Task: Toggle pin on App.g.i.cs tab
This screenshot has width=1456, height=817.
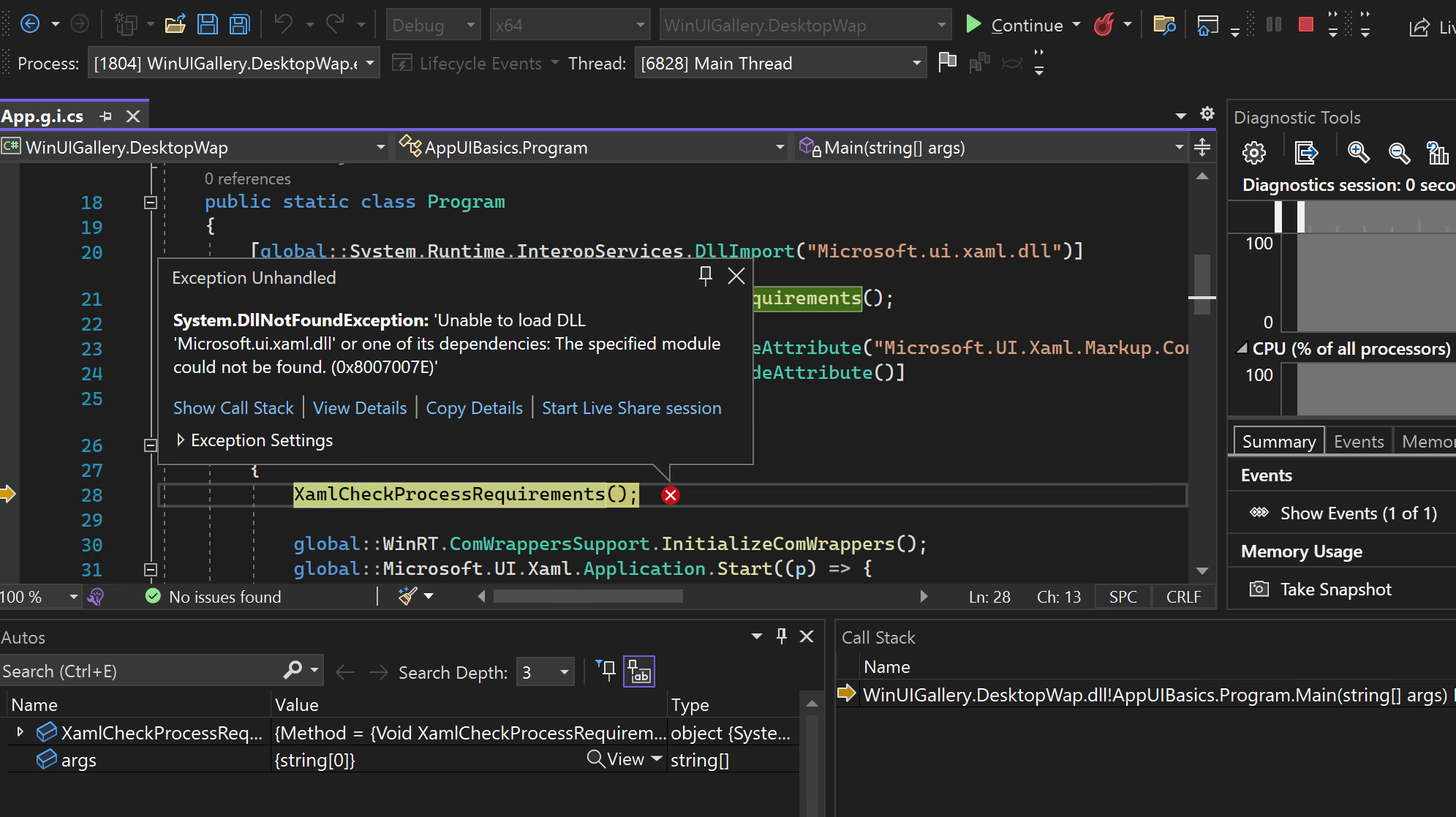Action: coord(106,116)
